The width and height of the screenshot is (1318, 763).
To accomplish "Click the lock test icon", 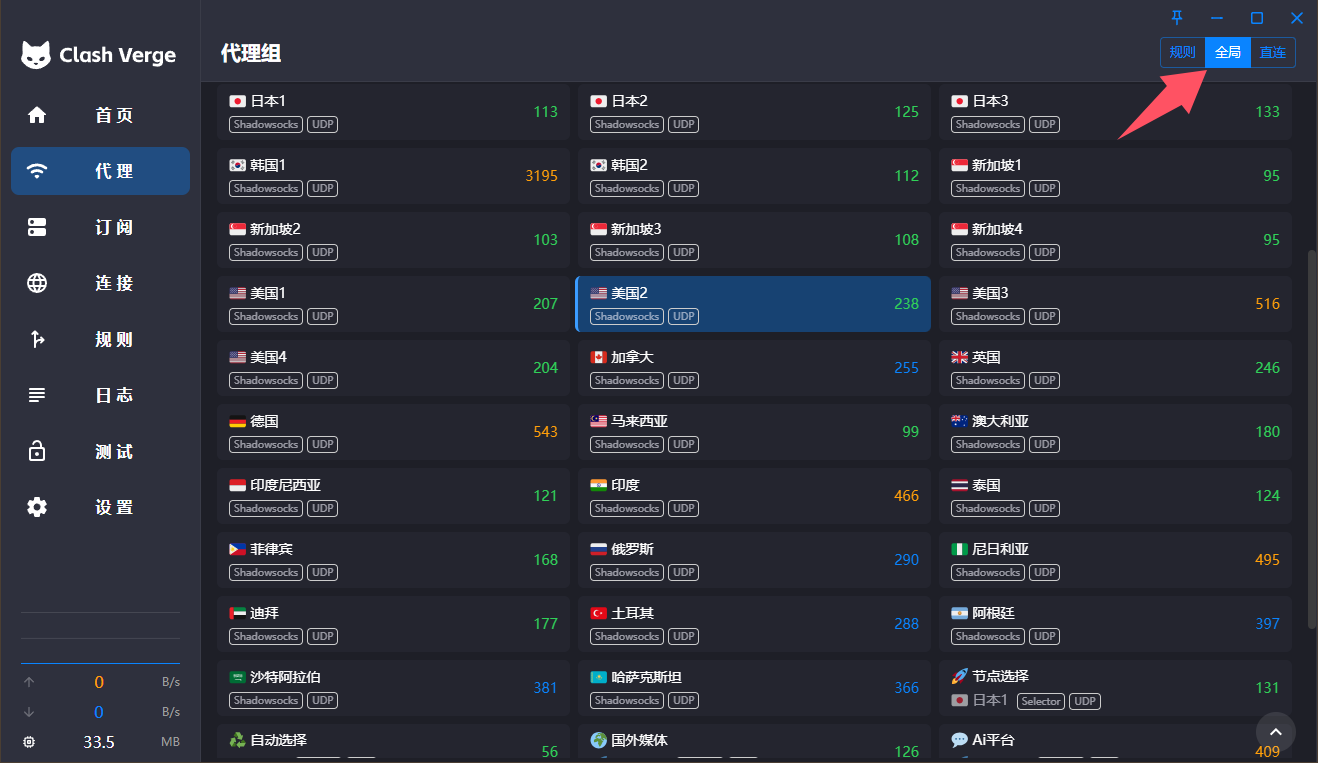I will click(37, 451).
